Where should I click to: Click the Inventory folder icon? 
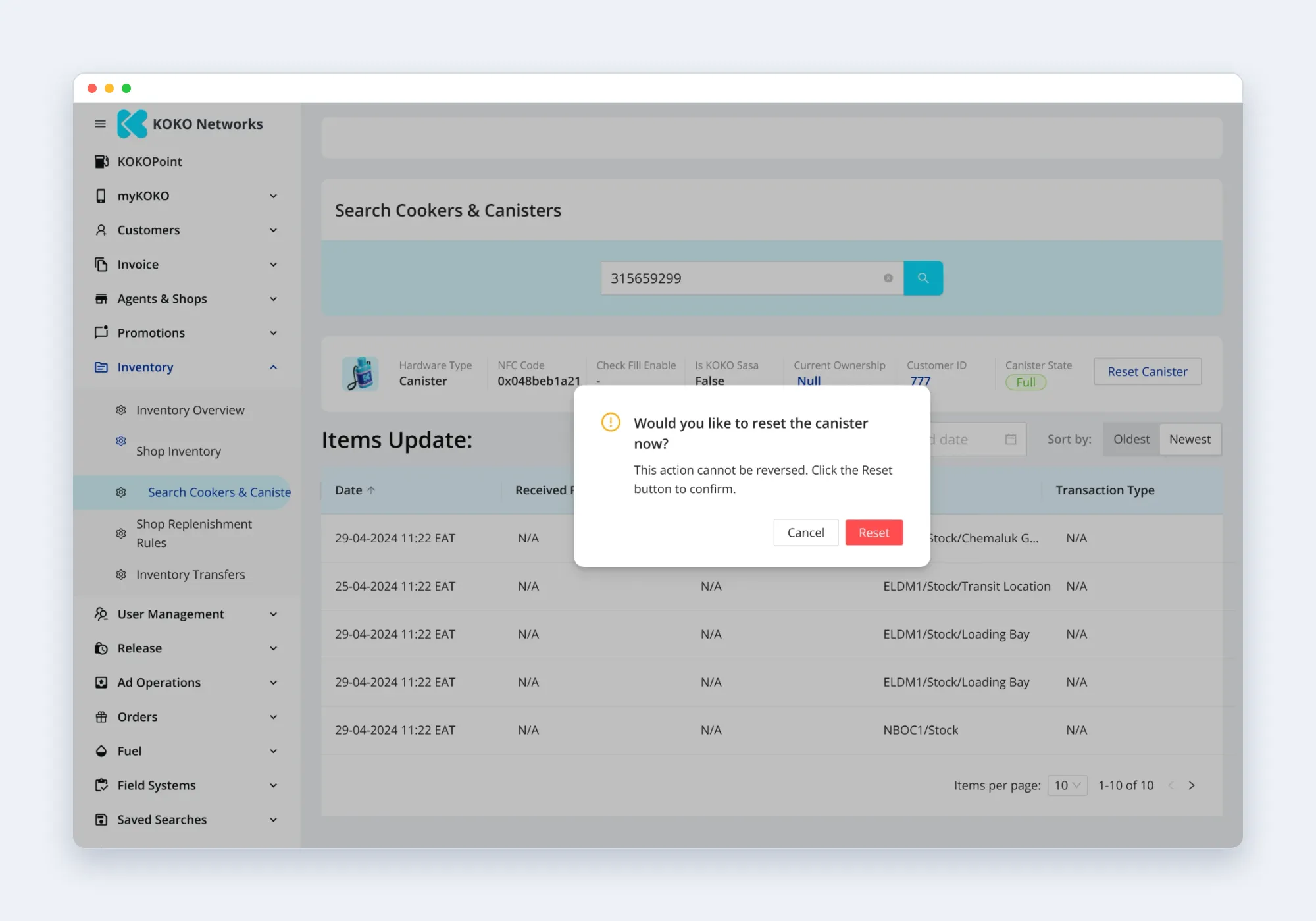[101, 367]
